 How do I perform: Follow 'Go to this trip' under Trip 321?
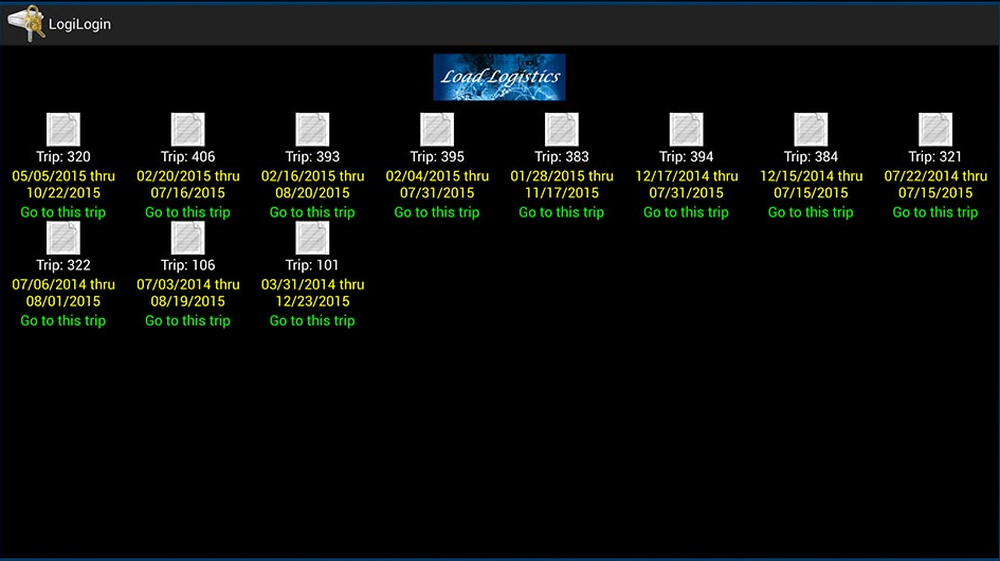[935, 212]
